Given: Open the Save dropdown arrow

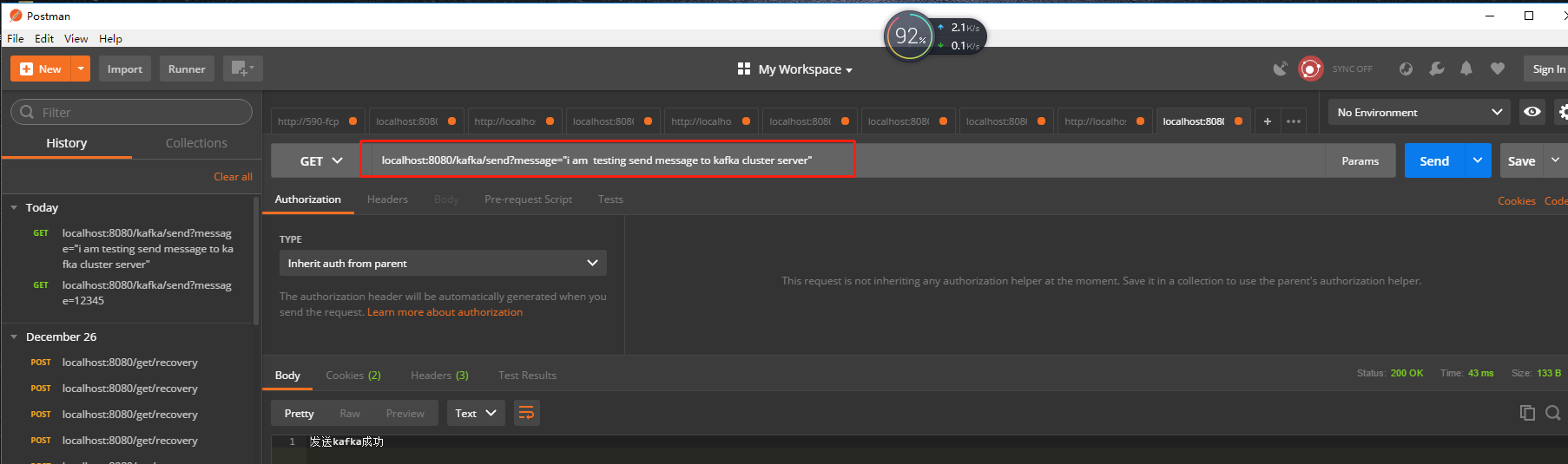Looking at the screenshot, I should (1555, 160).
